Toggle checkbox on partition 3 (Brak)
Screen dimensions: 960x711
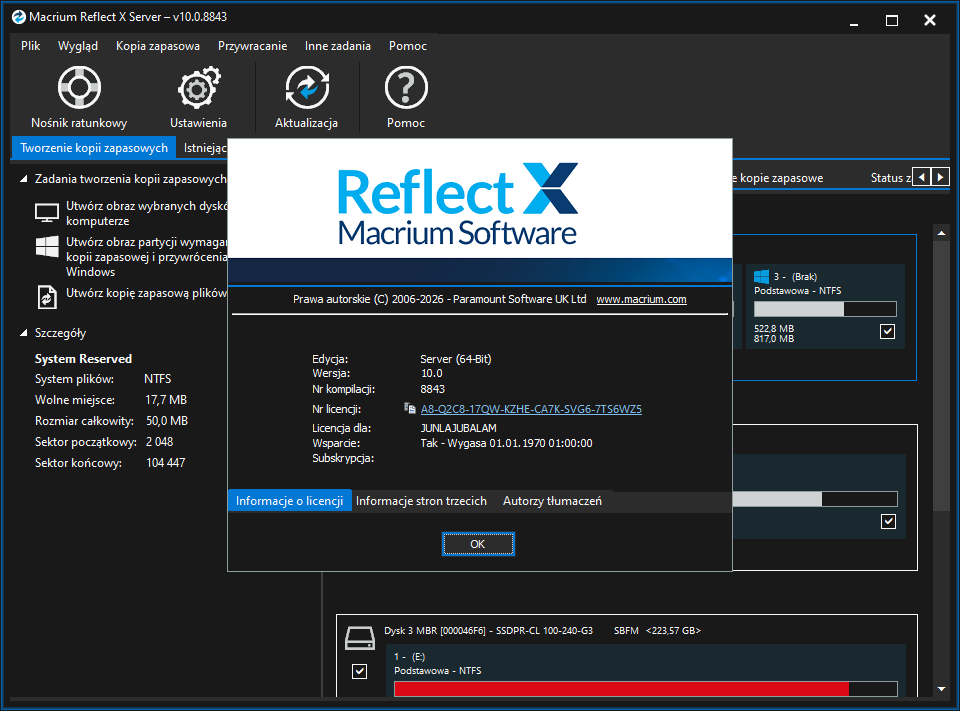click(x=887, y=331)
